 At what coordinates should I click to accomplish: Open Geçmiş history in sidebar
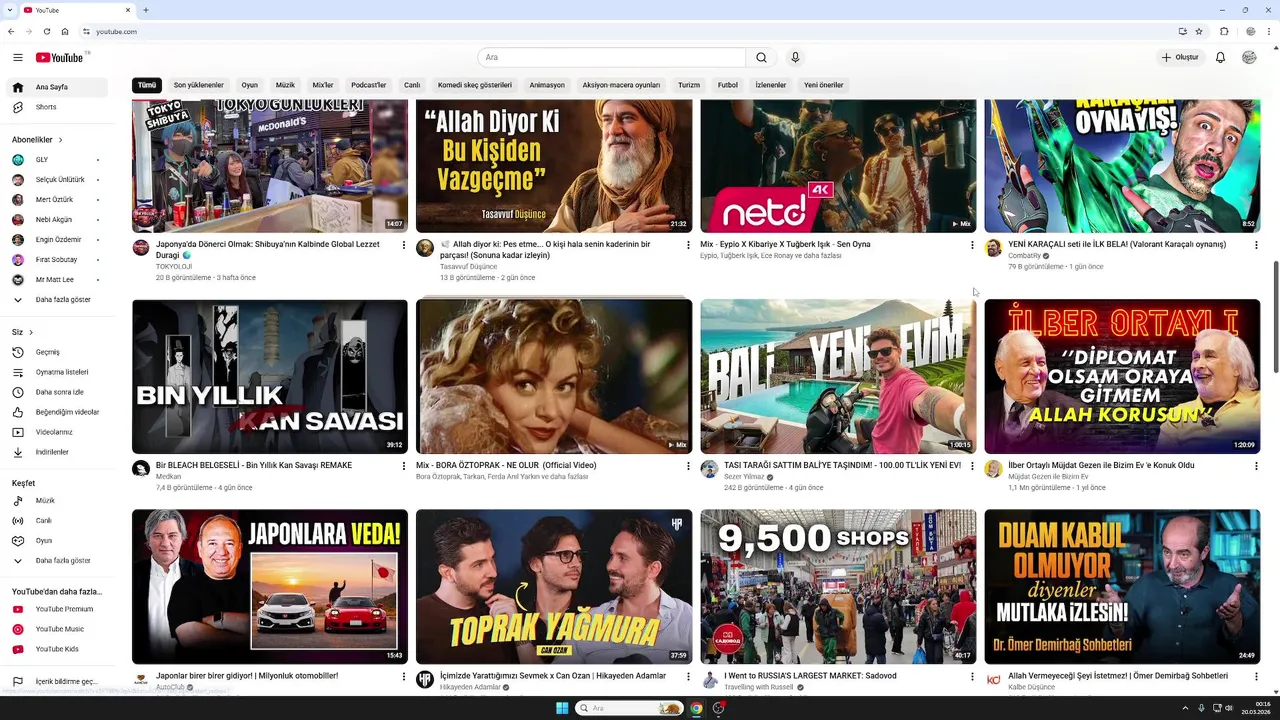[57, 352]
